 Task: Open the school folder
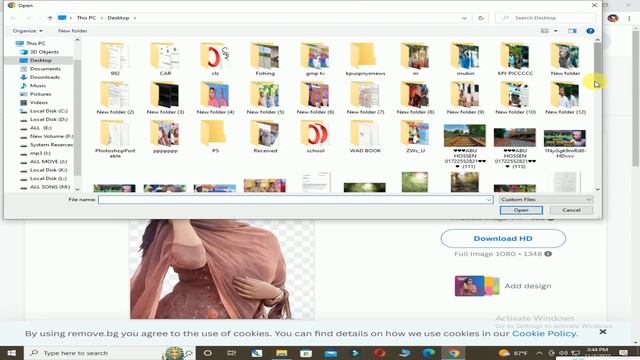coord(315,137)
